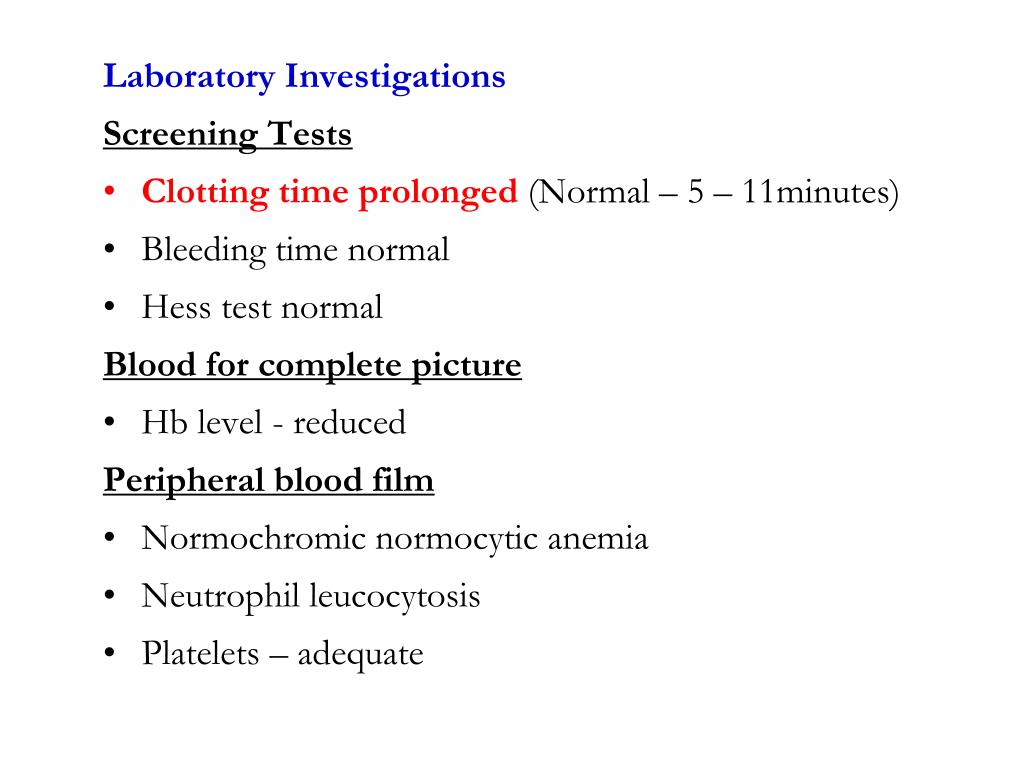Viewport: 1024px width, 768px height.
Task: Select the Neutrophil leucocytosis line
Action: click(311, 597)
